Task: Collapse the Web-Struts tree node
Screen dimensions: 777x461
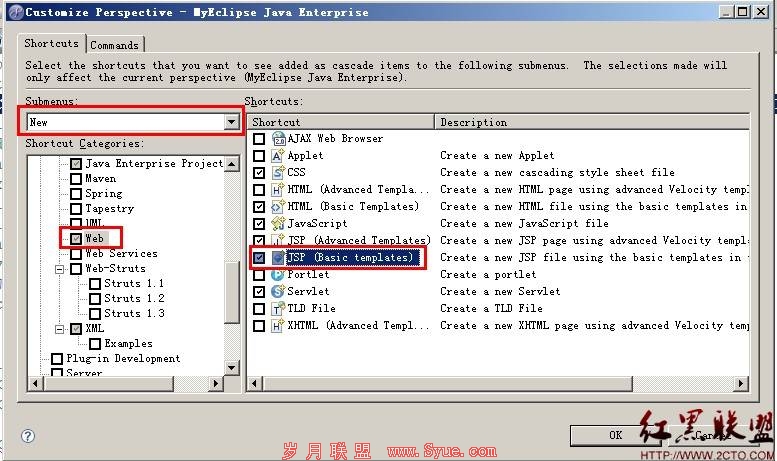Action: [59, 269]
